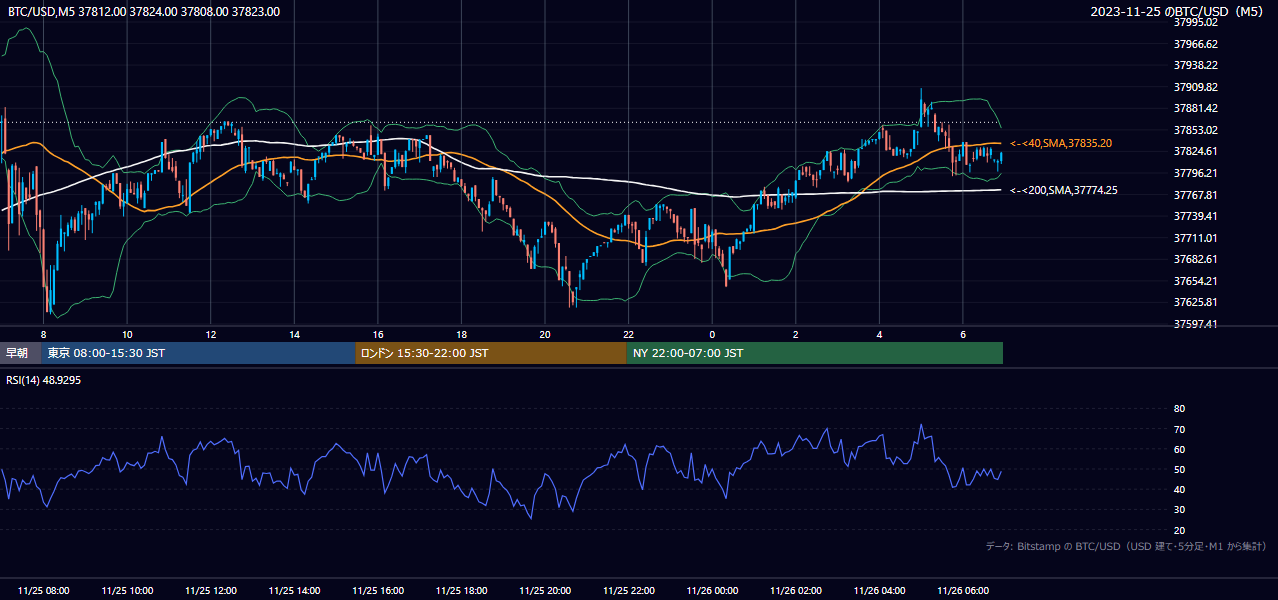This screenshot has width=1278, height=600.
Task: Click the 11/25 20:00 bottom time label
Action: (x=545, y=591)
